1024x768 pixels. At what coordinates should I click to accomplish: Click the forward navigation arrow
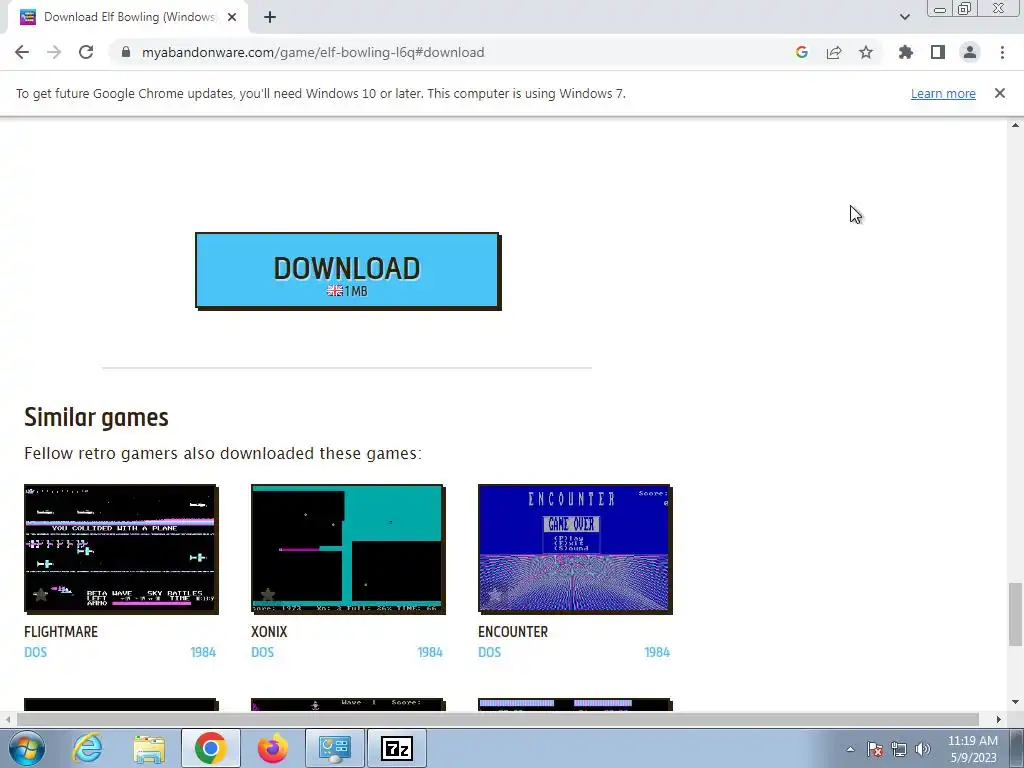(x=54, y=52)
